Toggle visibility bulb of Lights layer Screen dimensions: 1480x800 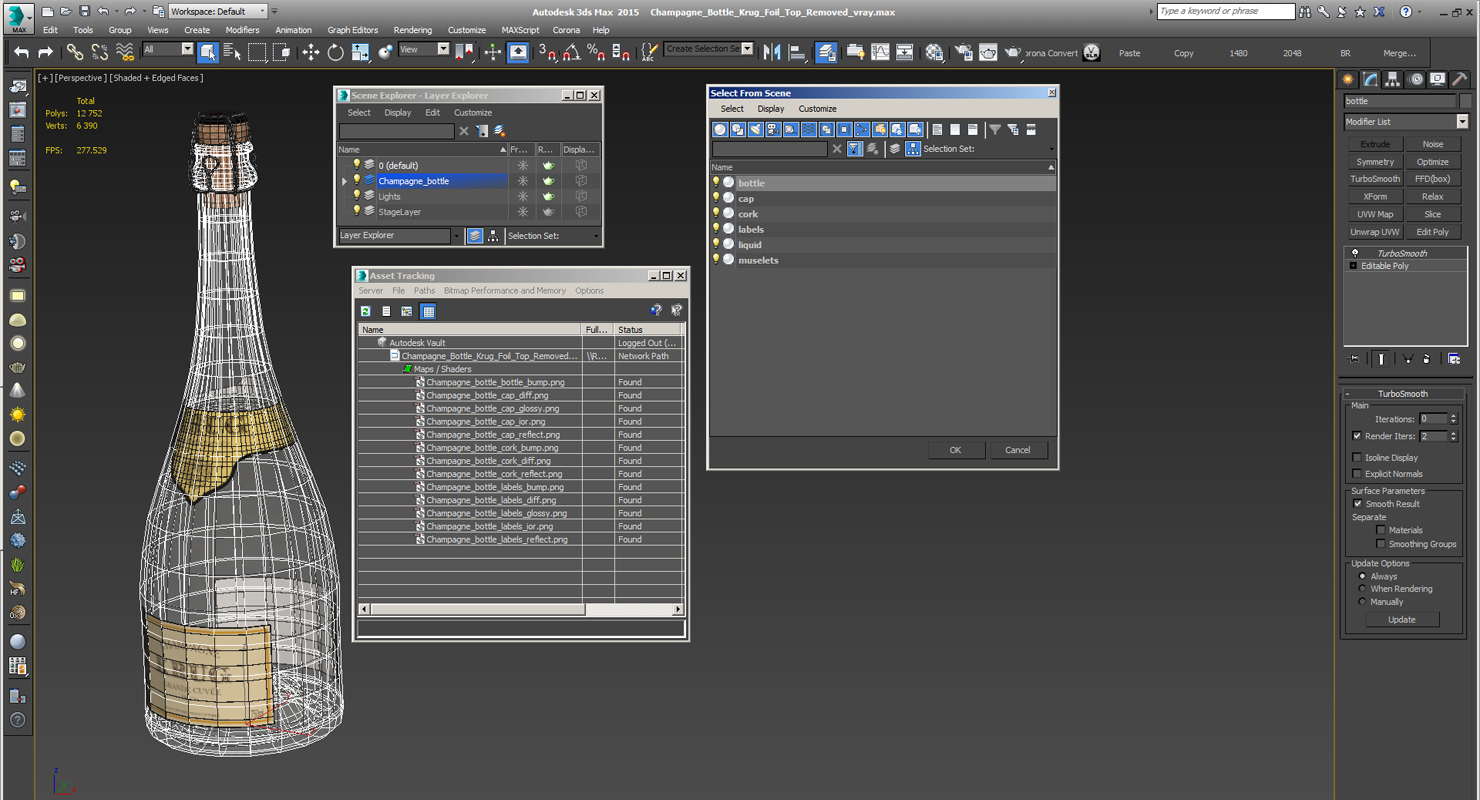point(356,196)
